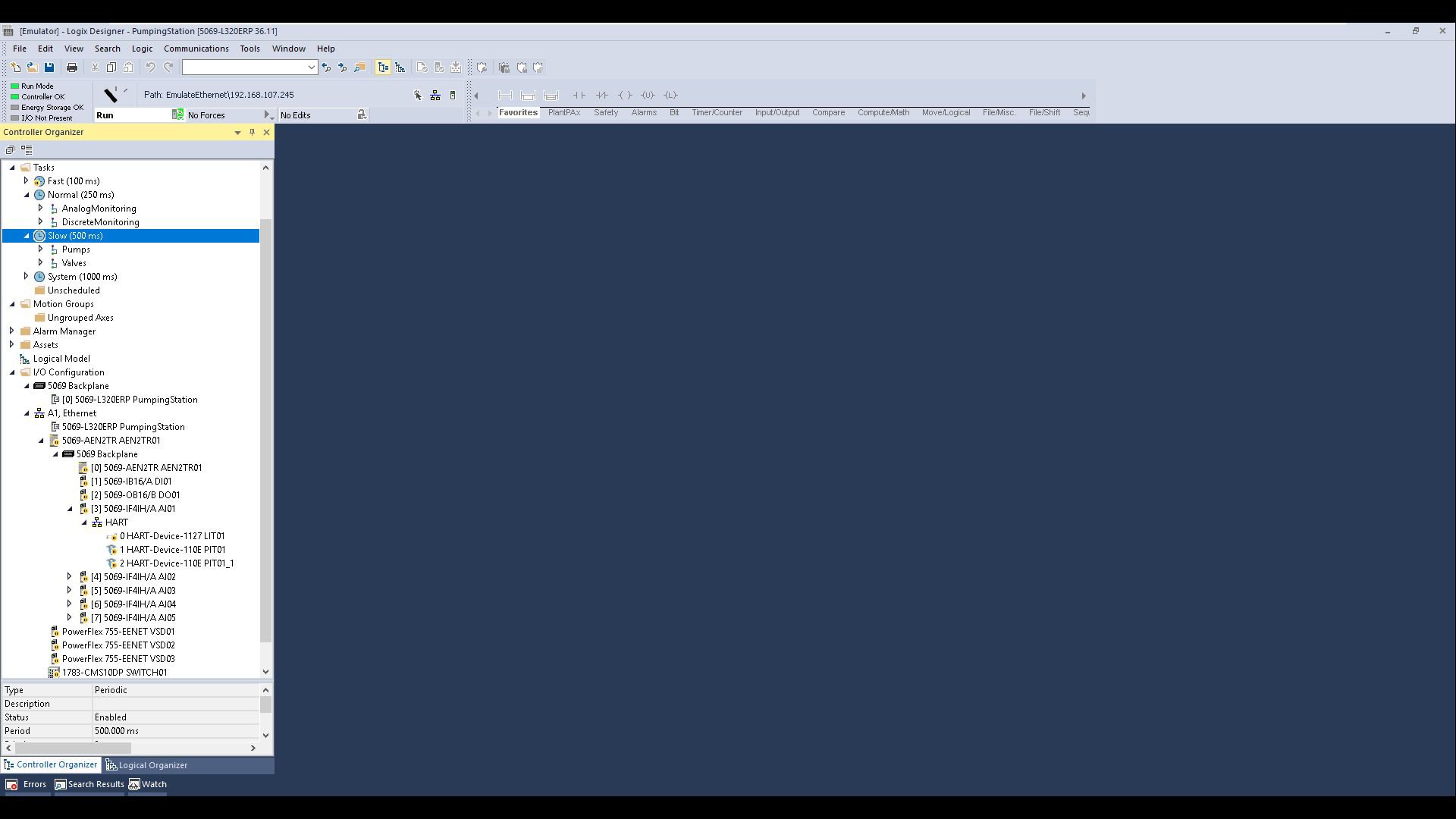Image resolution: width=1456 pixels, height=819 pixels.
Task: Switch to the Timer/Counter instruction tab
Action: click(x=717, y=112)
